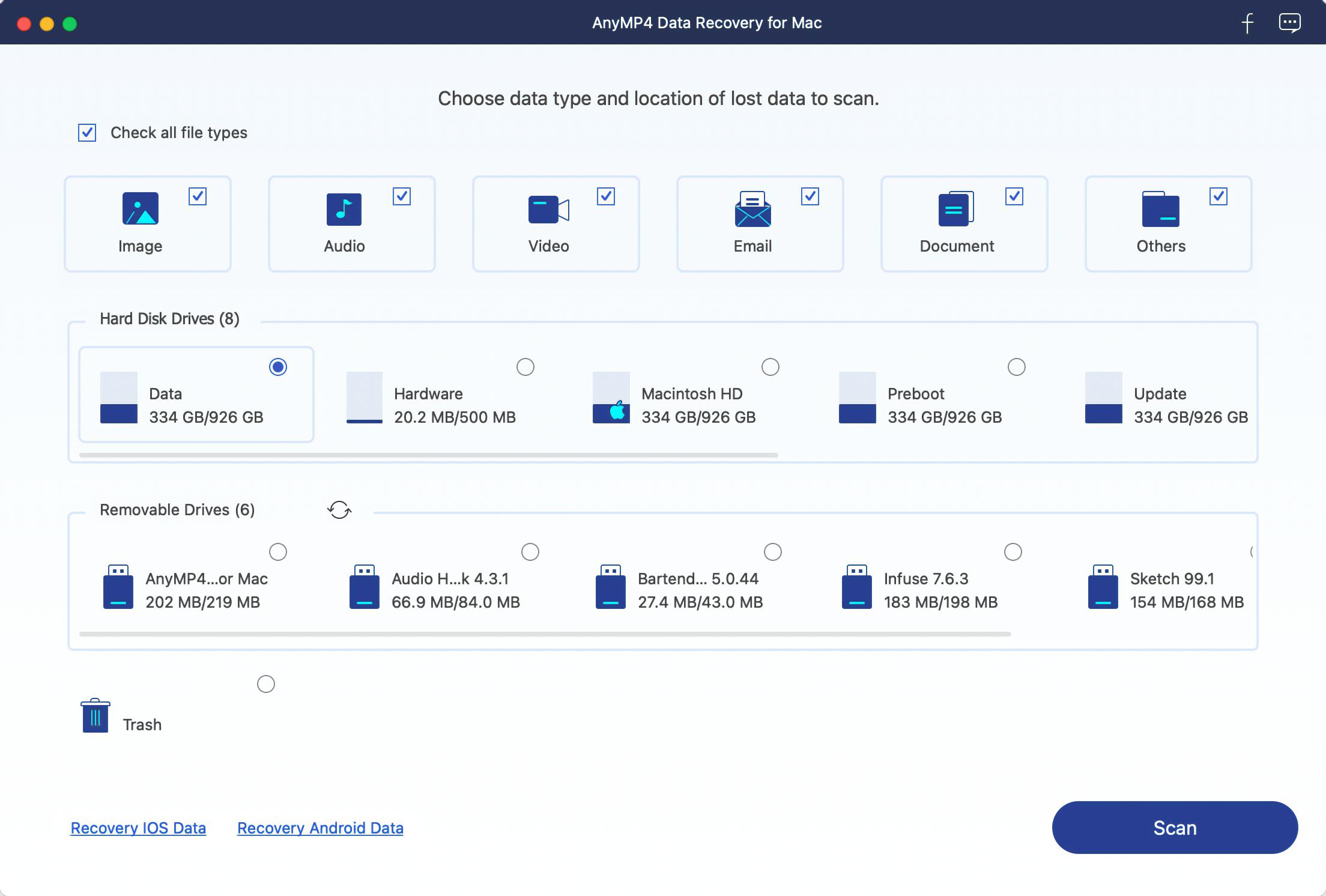Select the Audio file type icon

click(x=344, y=209)
